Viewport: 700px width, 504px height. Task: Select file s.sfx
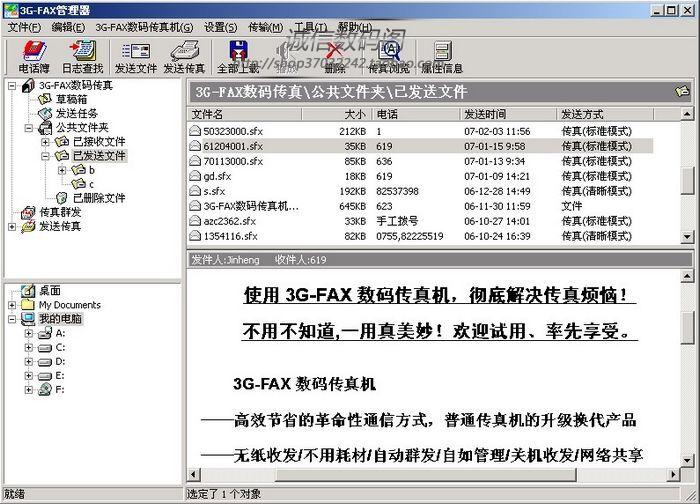click(x=420, y=191)
